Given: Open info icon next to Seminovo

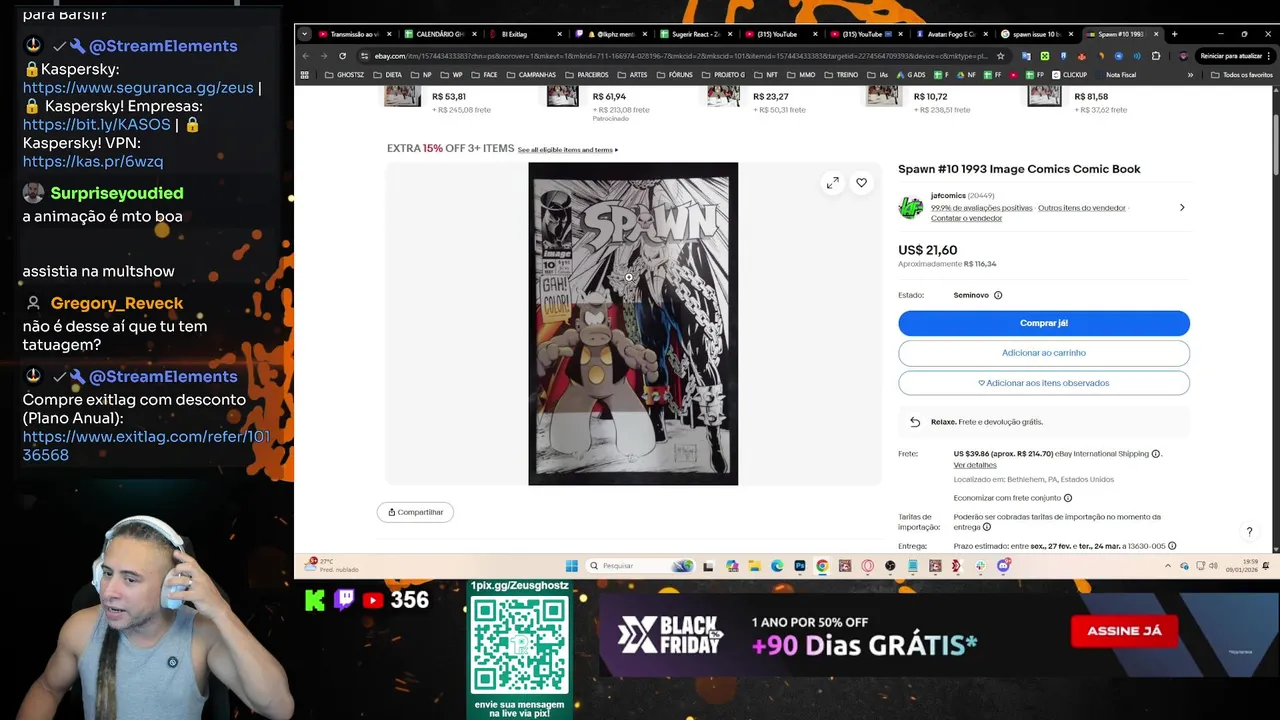Looking at the screenshot, I should (x=998, y=295).
